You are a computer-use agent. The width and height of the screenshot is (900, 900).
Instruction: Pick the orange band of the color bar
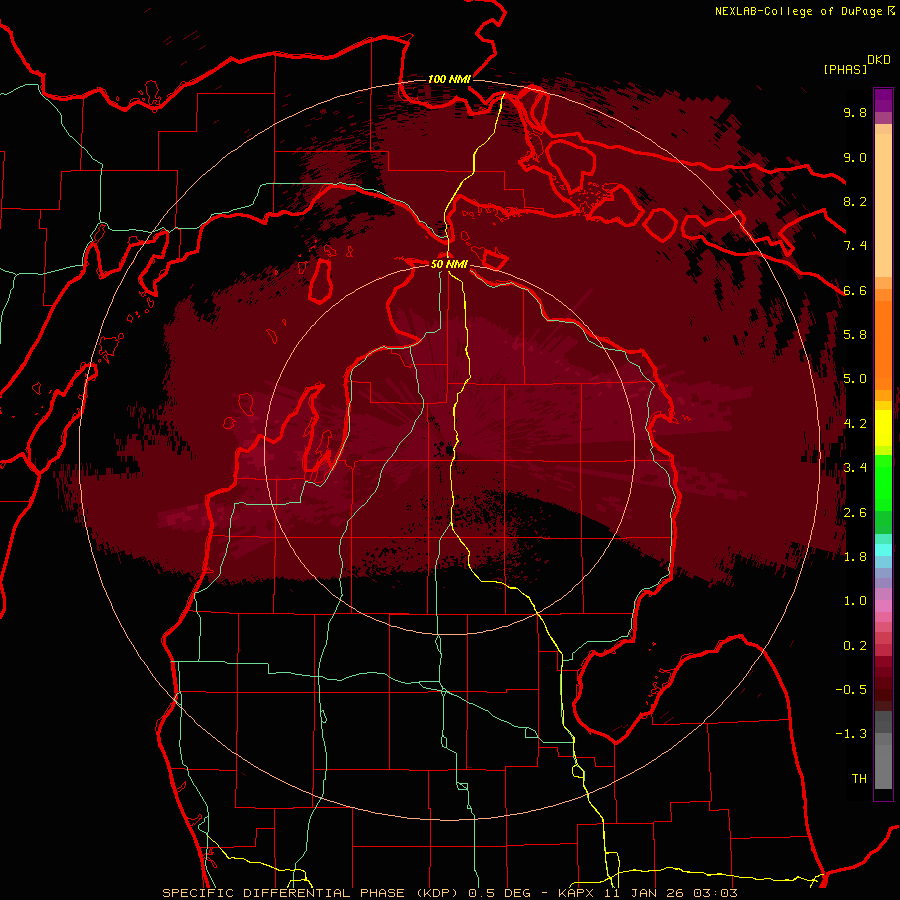[883, 344]
